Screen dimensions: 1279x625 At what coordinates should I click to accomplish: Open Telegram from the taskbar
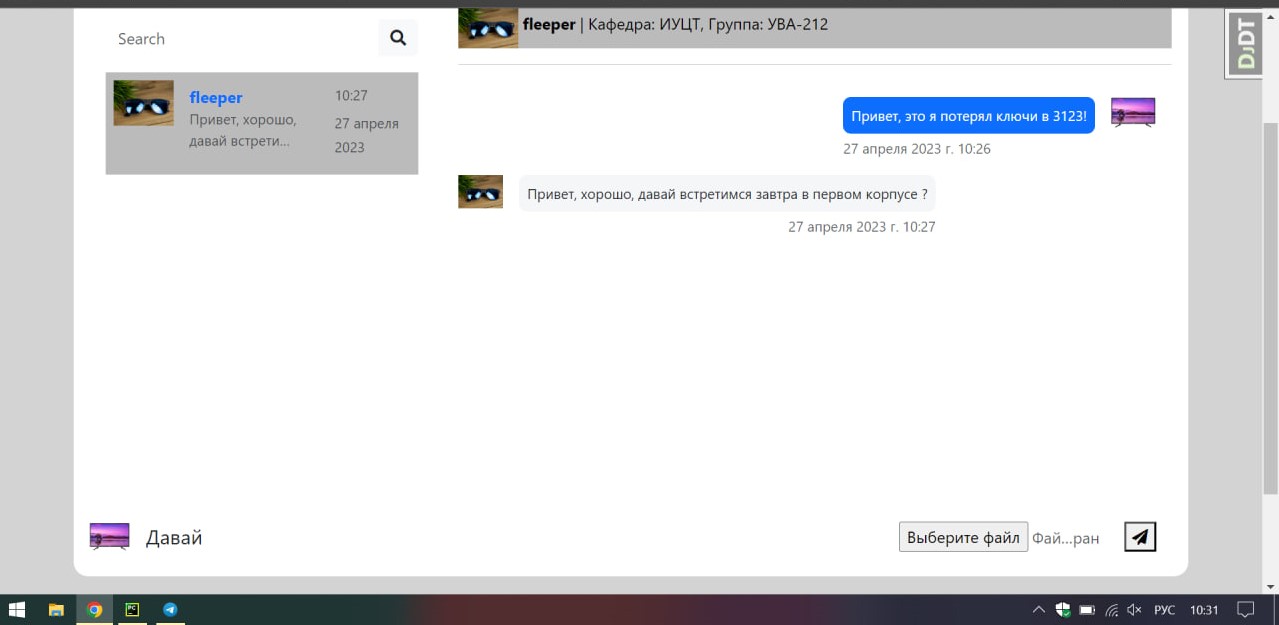click(x=170, y=610)
